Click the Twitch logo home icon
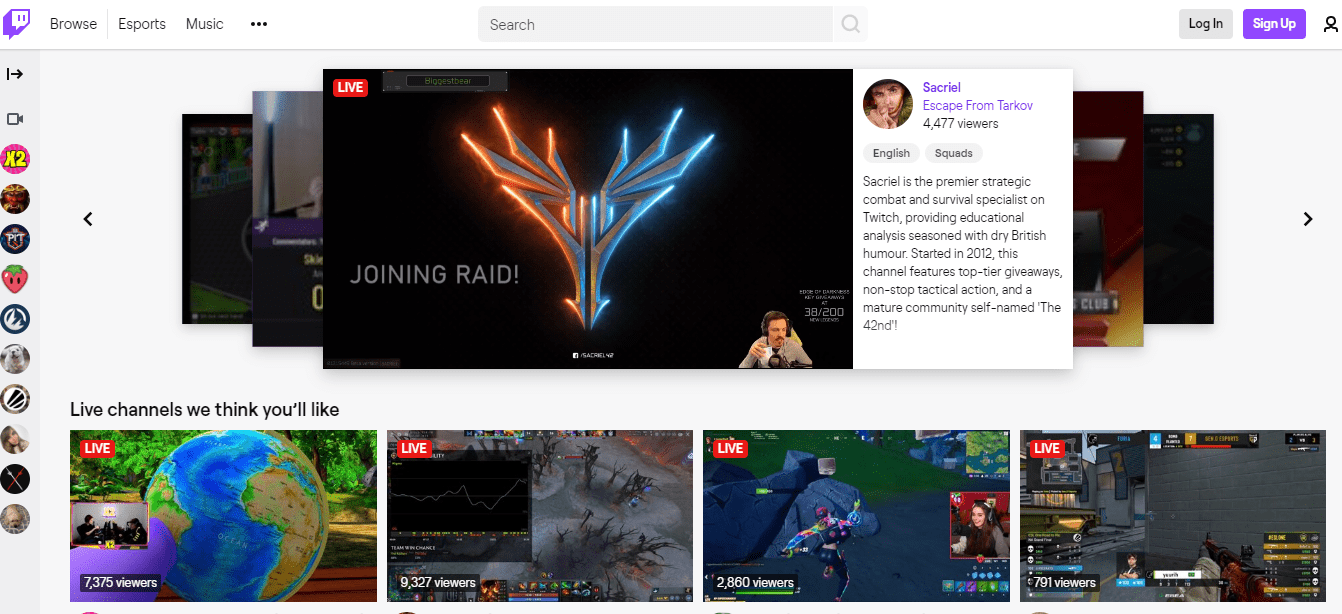Viewport: 1342px width, 614px height. (x=17, y=23)
